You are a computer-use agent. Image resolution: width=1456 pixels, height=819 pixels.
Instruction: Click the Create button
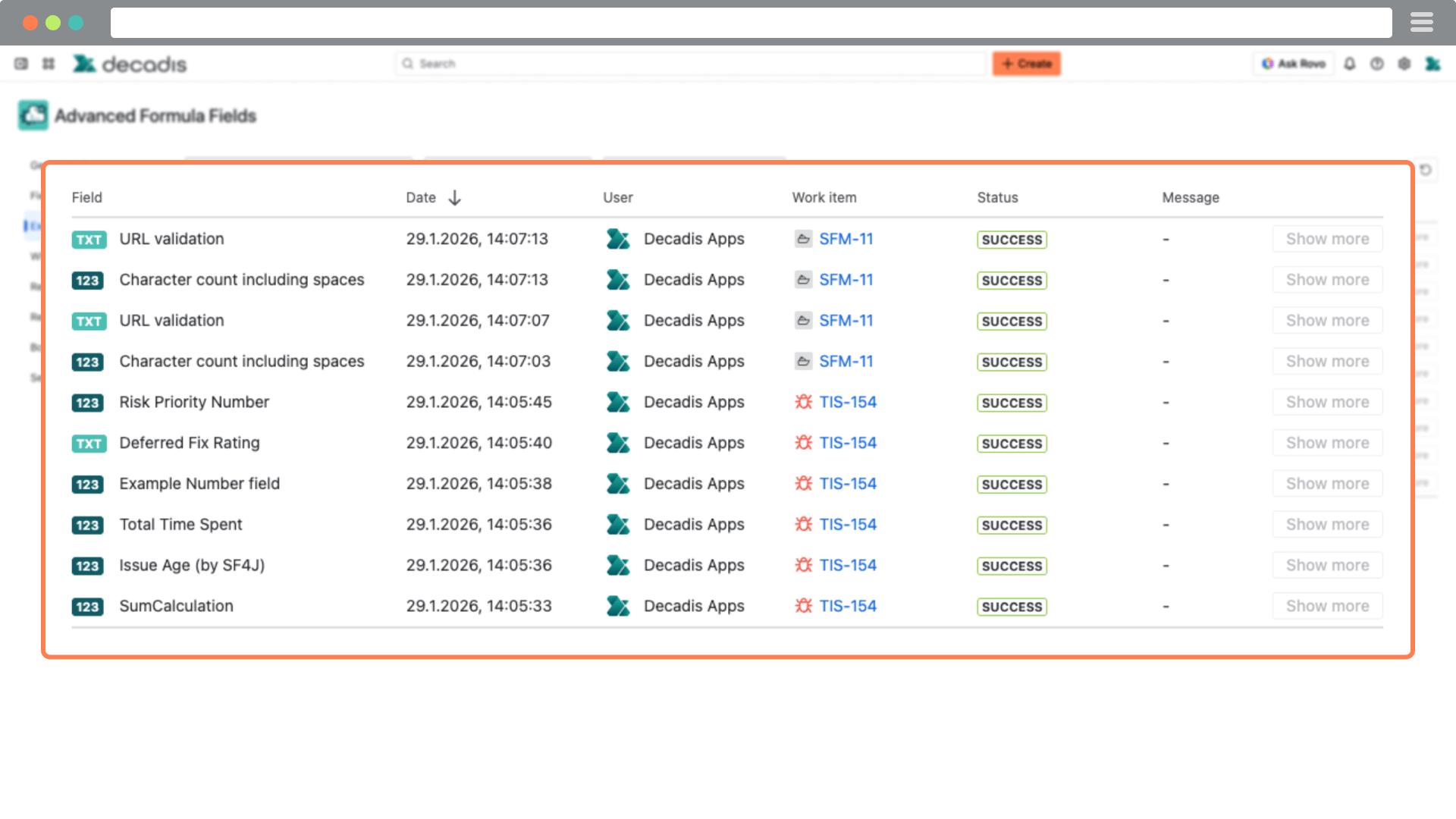[x=1026, y=64]
